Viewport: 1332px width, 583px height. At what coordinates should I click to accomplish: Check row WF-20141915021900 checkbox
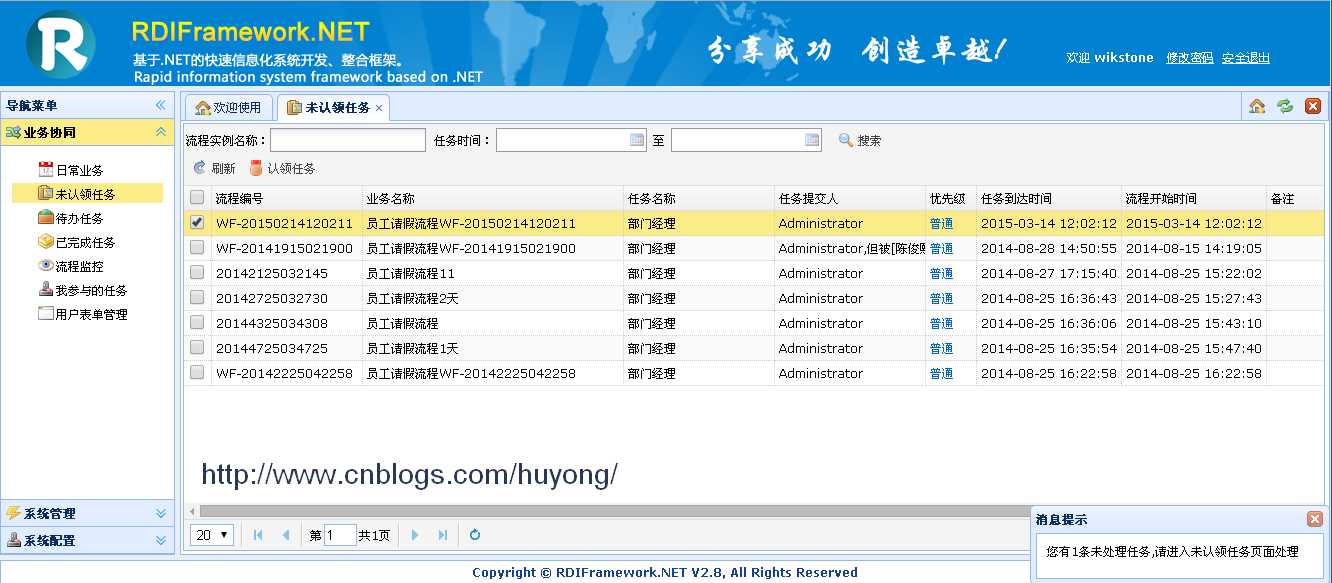pyautogui.click(x=197, y=248)
